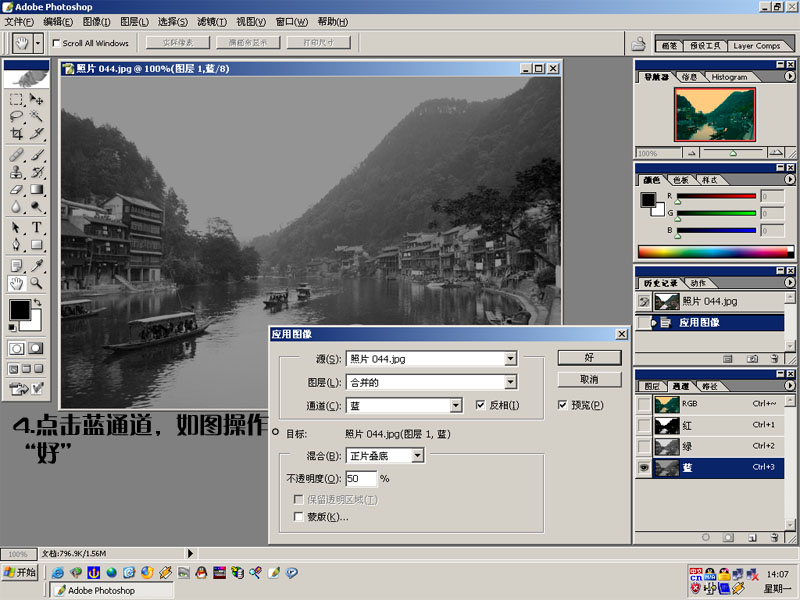Screen dimensions: 800x600
Task: Show the RGB channel visibility eye
Action: (644, 404)
